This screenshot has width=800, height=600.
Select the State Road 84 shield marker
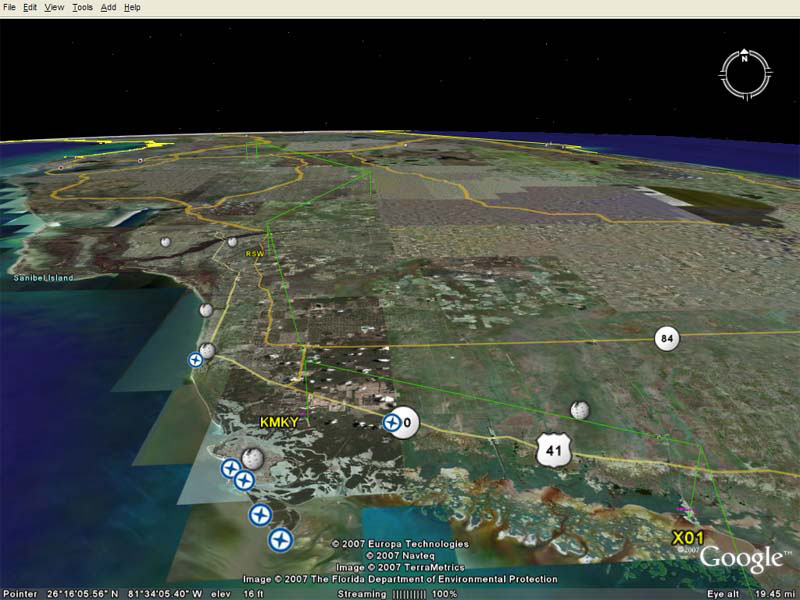[x=668, y=339]
